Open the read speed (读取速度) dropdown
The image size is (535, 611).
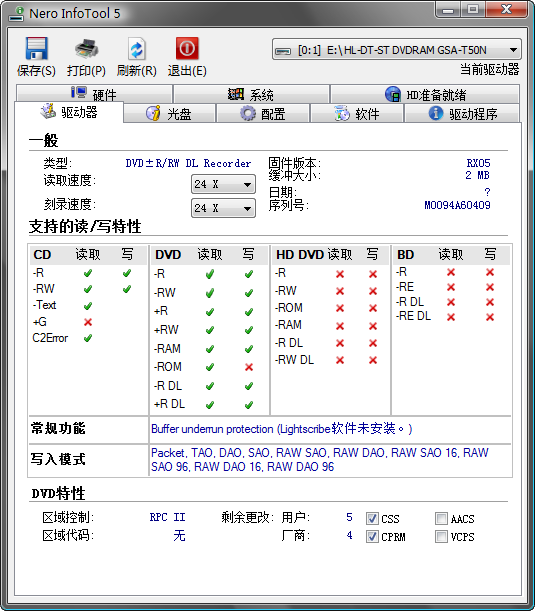[x=223, y=184]
